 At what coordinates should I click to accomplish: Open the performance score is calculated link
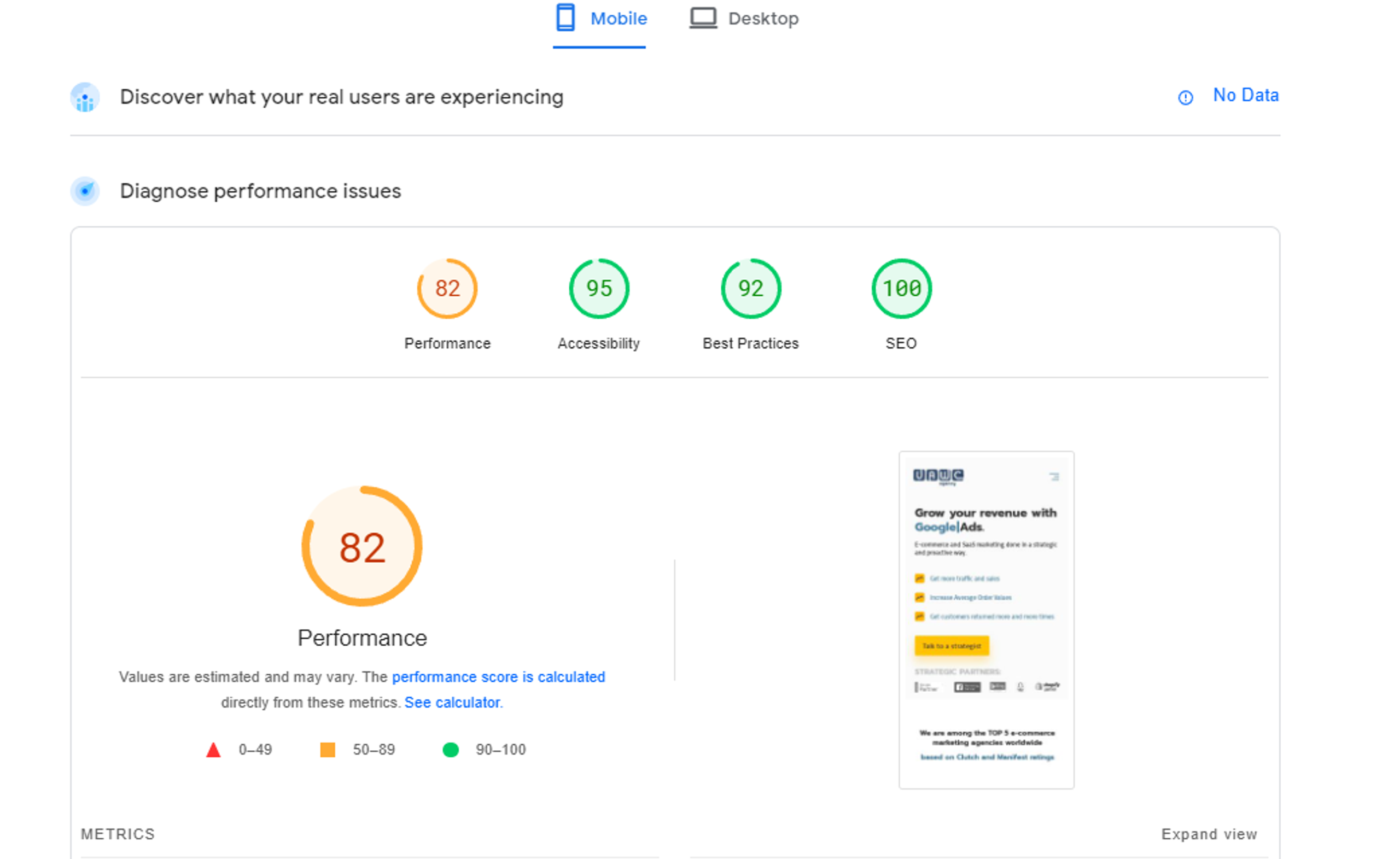(498, 676)
